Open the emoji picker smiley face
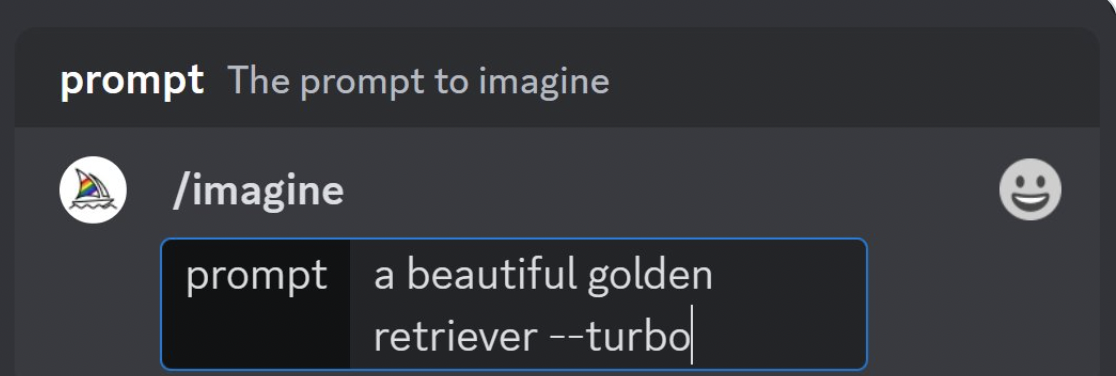 [1030, 189]
